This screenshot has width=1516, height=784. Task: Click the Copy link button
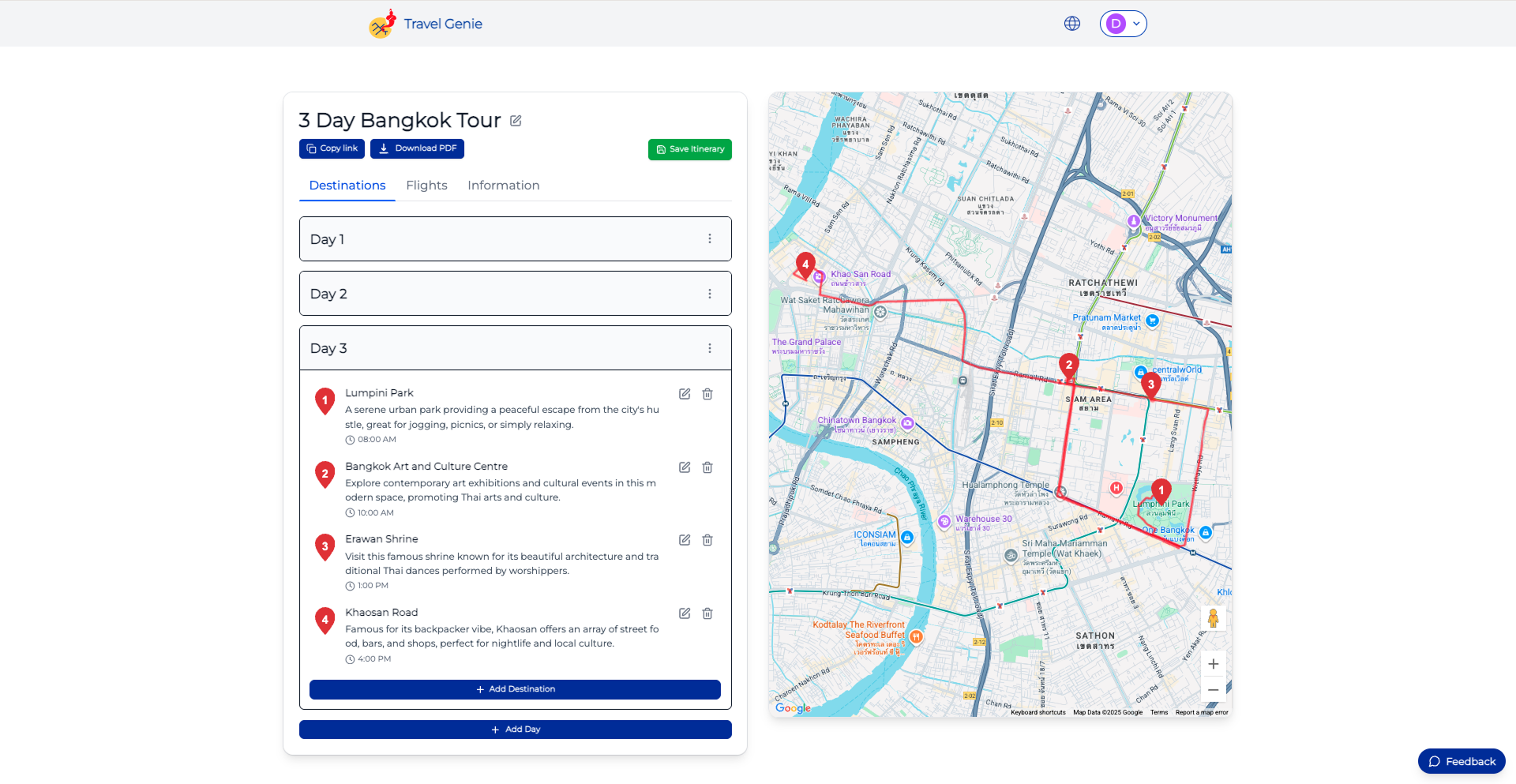coord(332,148)
